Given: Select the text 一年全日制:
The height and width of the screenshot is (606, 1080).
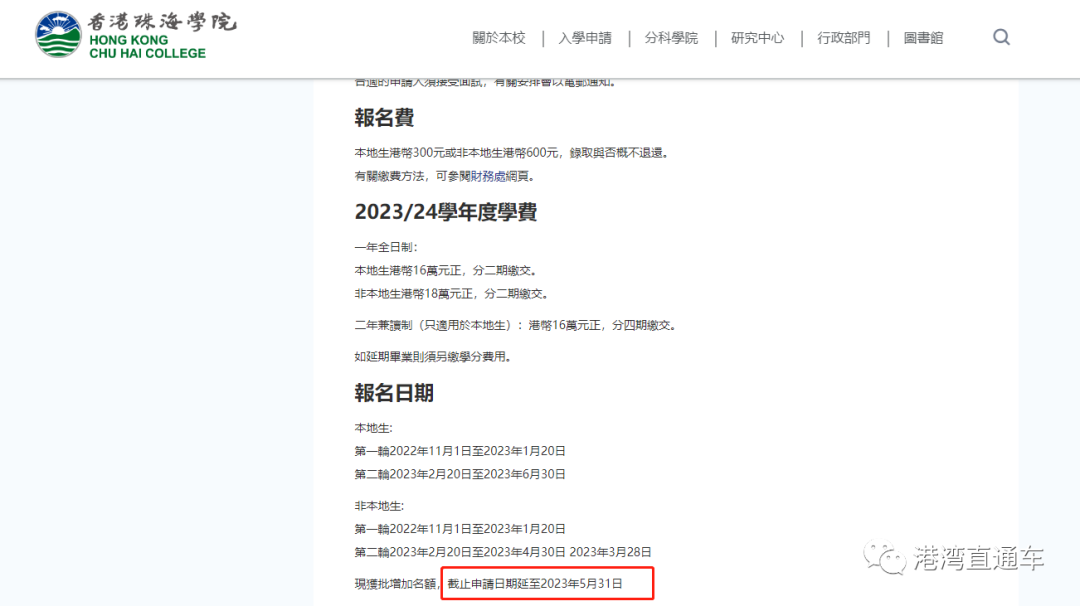Looking at the screenshot, I should [x=386, y=247].
